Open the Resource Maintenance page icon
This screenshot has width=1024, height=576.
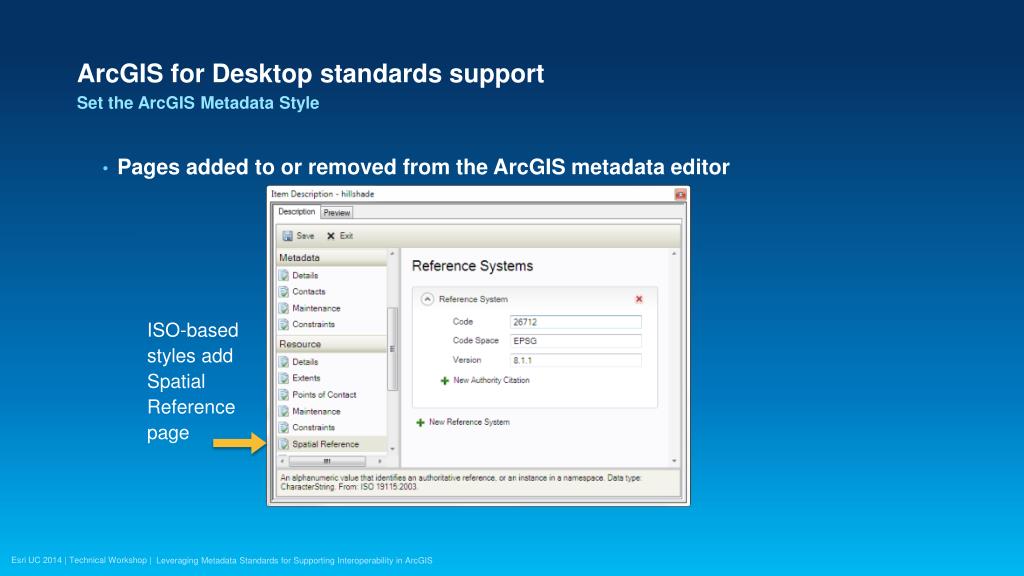click(284, 411)
